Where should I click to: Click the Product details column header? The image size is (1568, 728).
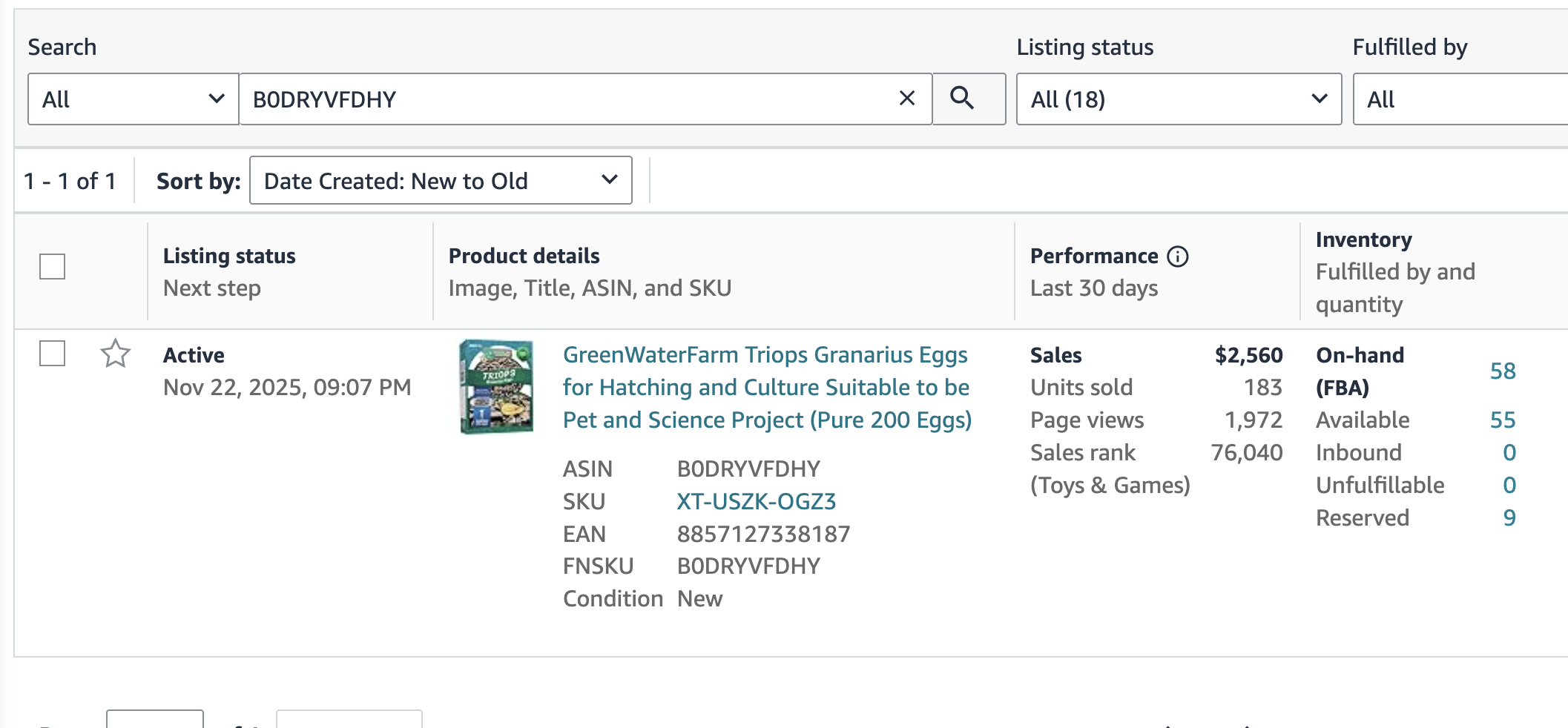tap(524, 256)
